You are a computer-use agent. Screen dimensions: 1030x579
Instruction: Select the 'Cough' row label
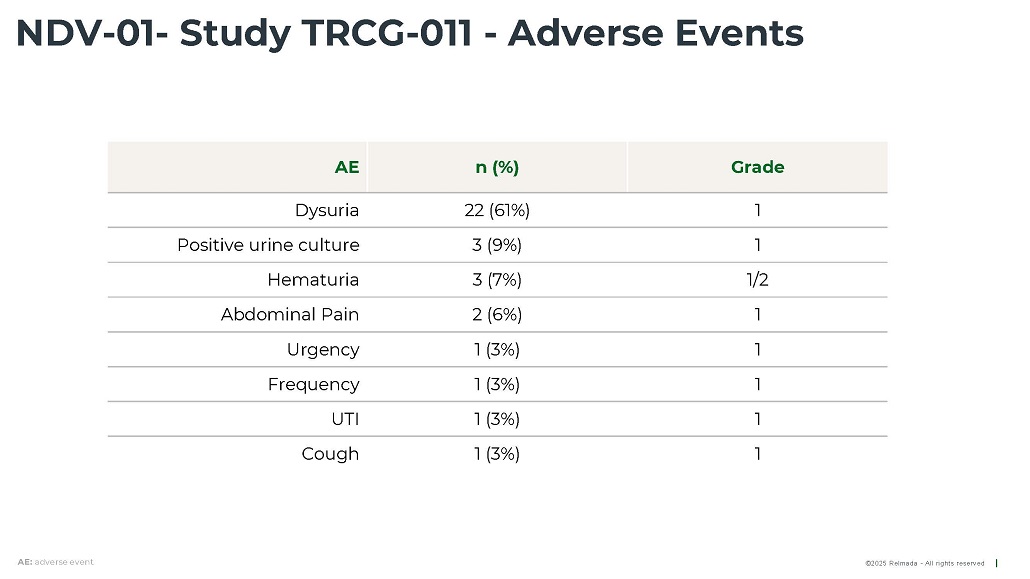[330, 454]
